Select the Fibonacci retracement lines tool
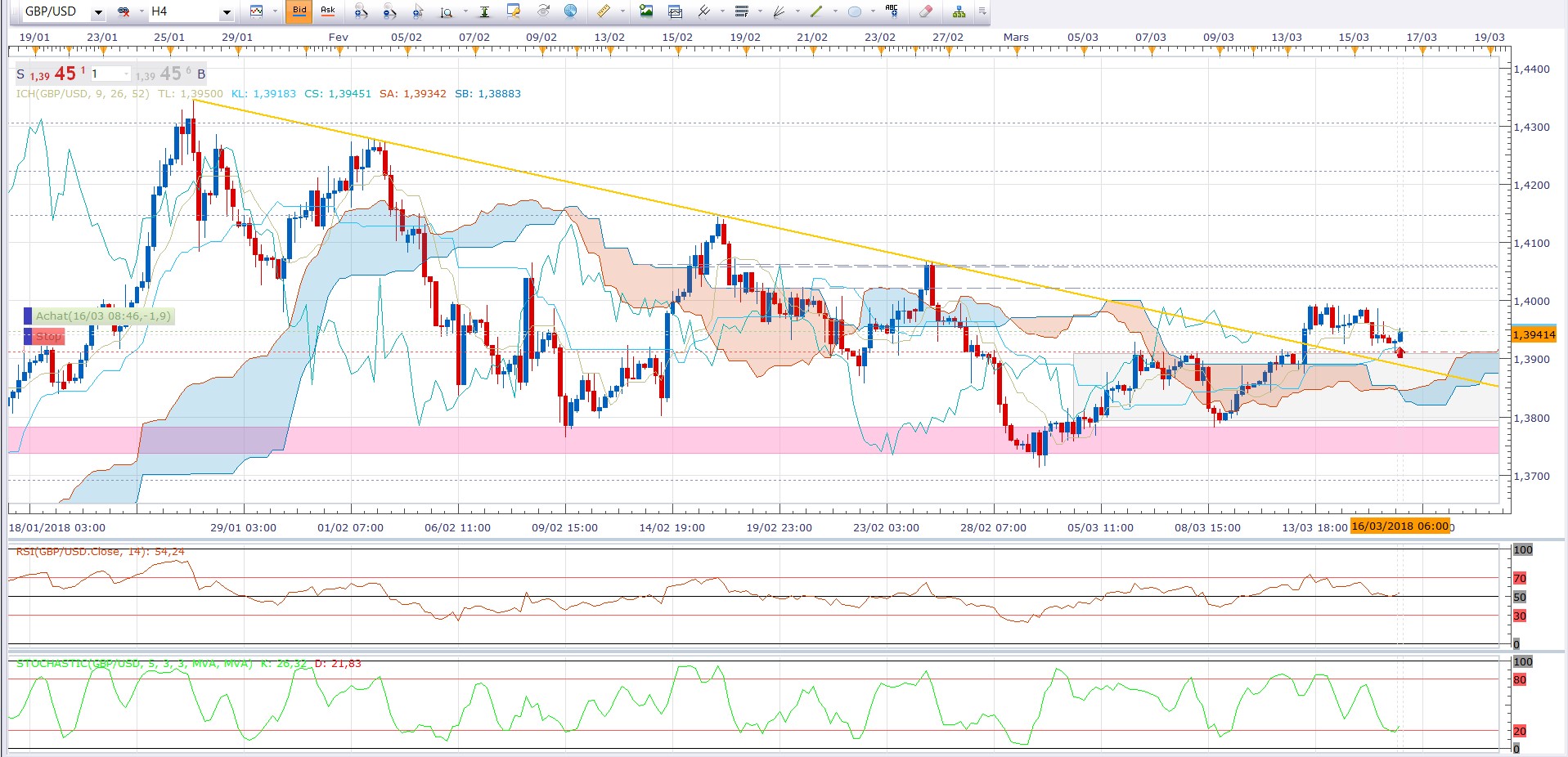 742,11
